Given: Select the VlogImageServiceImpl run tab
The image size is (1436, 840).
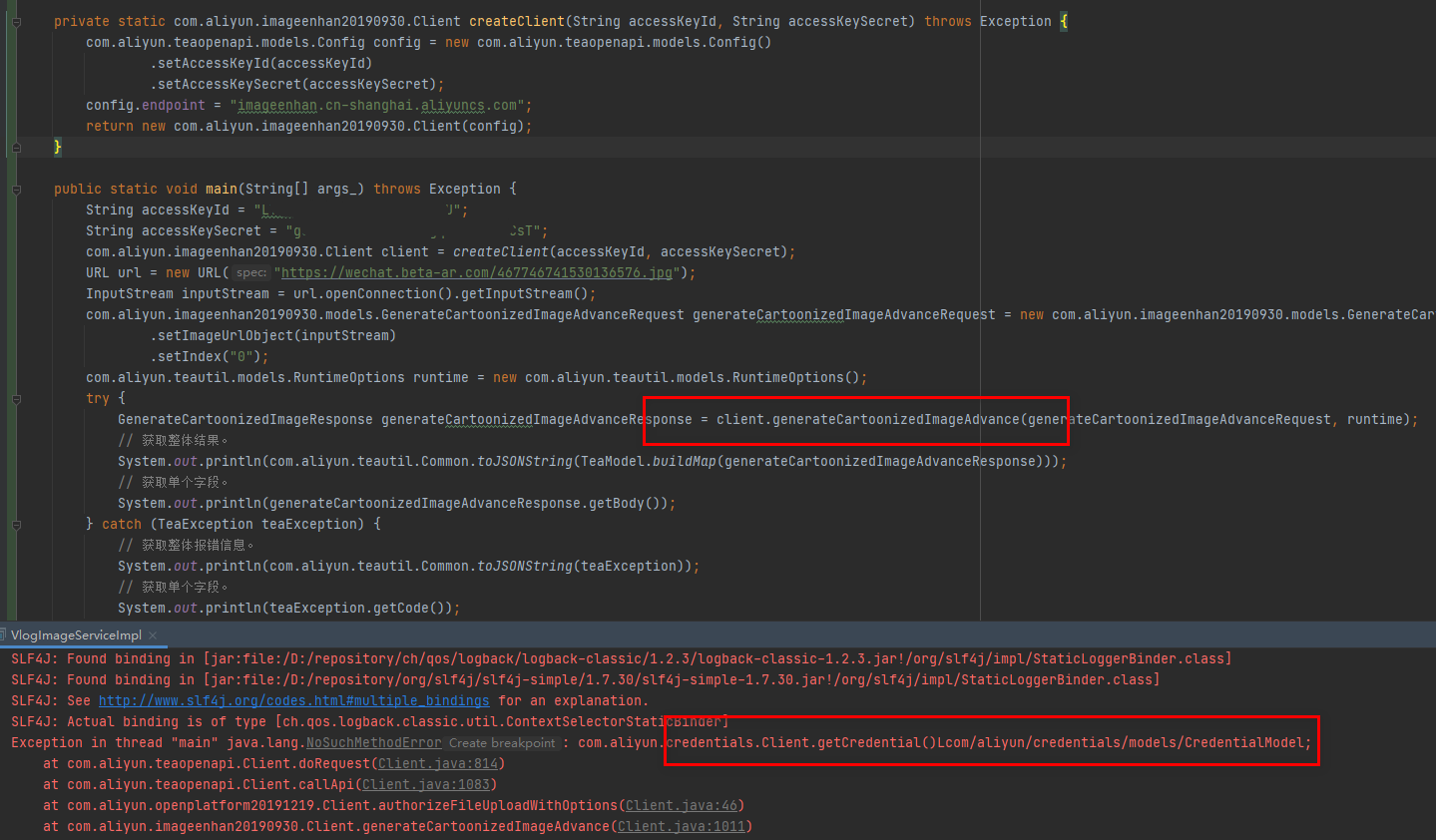Looking at the screenshot, I should coord(76,635).
